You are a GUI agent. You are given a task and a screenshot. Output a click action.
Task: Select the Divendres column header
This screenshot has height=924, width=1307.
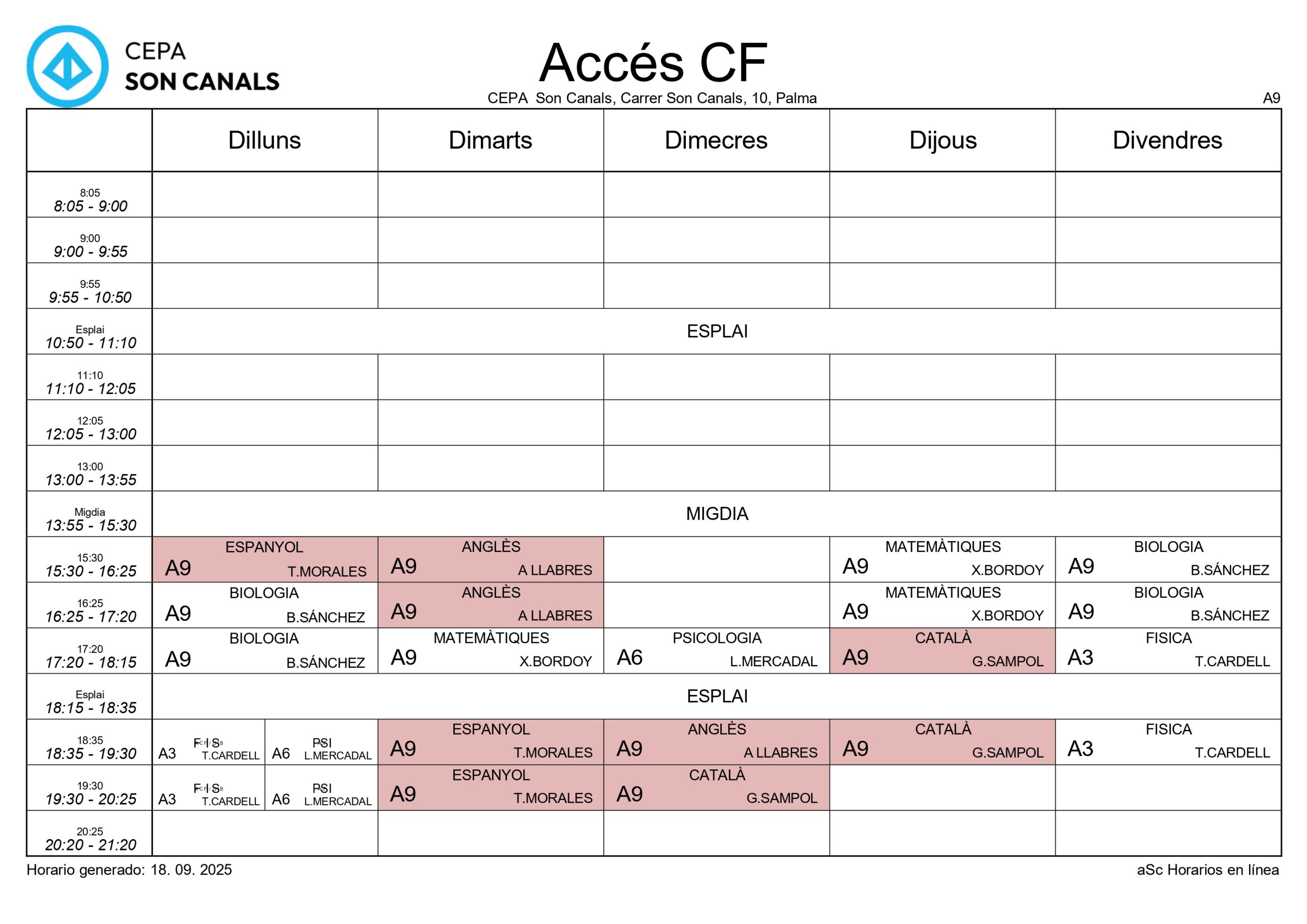(1168, 140)
